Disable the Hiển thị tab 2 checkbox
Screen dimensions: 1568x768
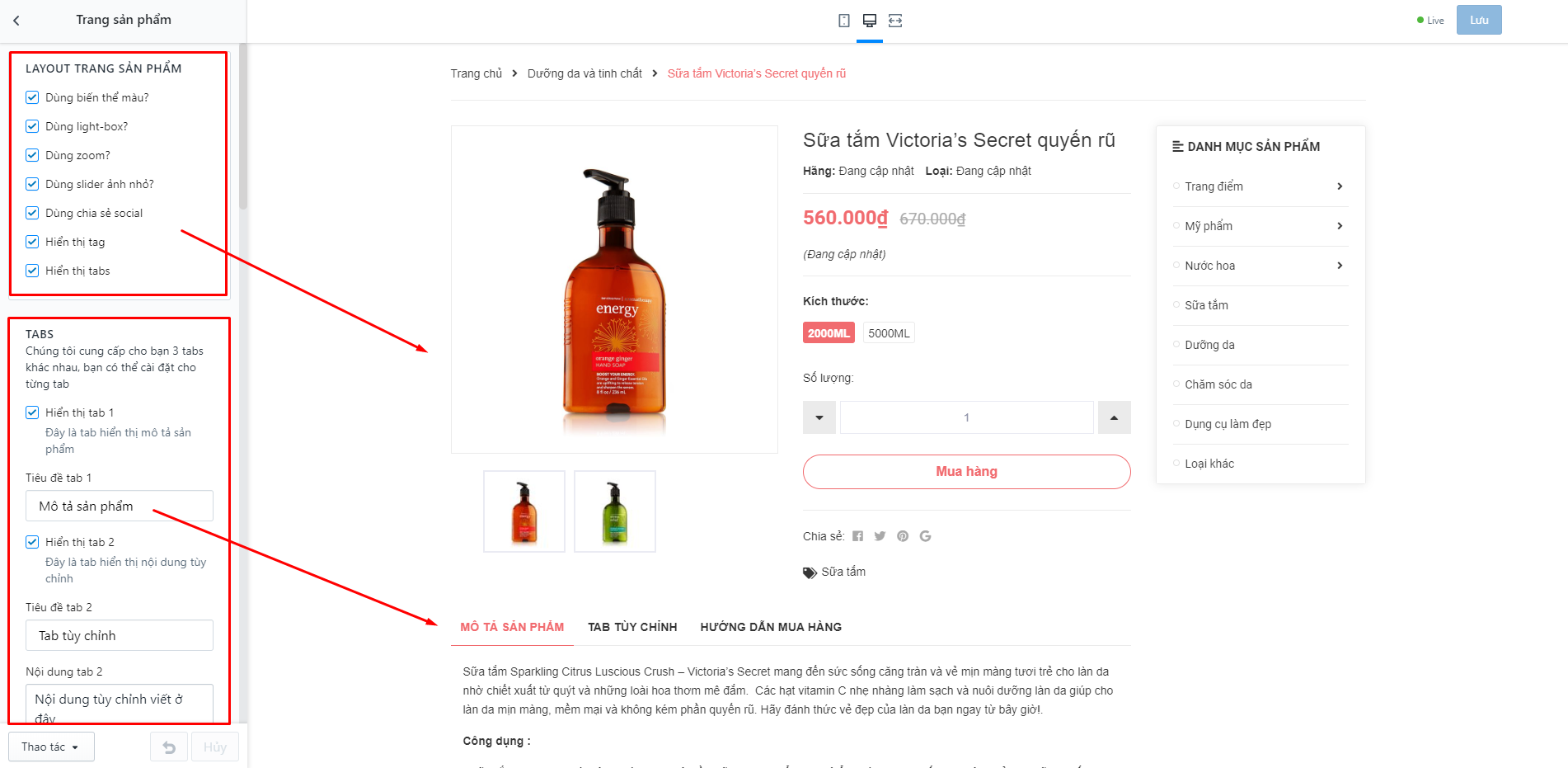tap(32, 542)
